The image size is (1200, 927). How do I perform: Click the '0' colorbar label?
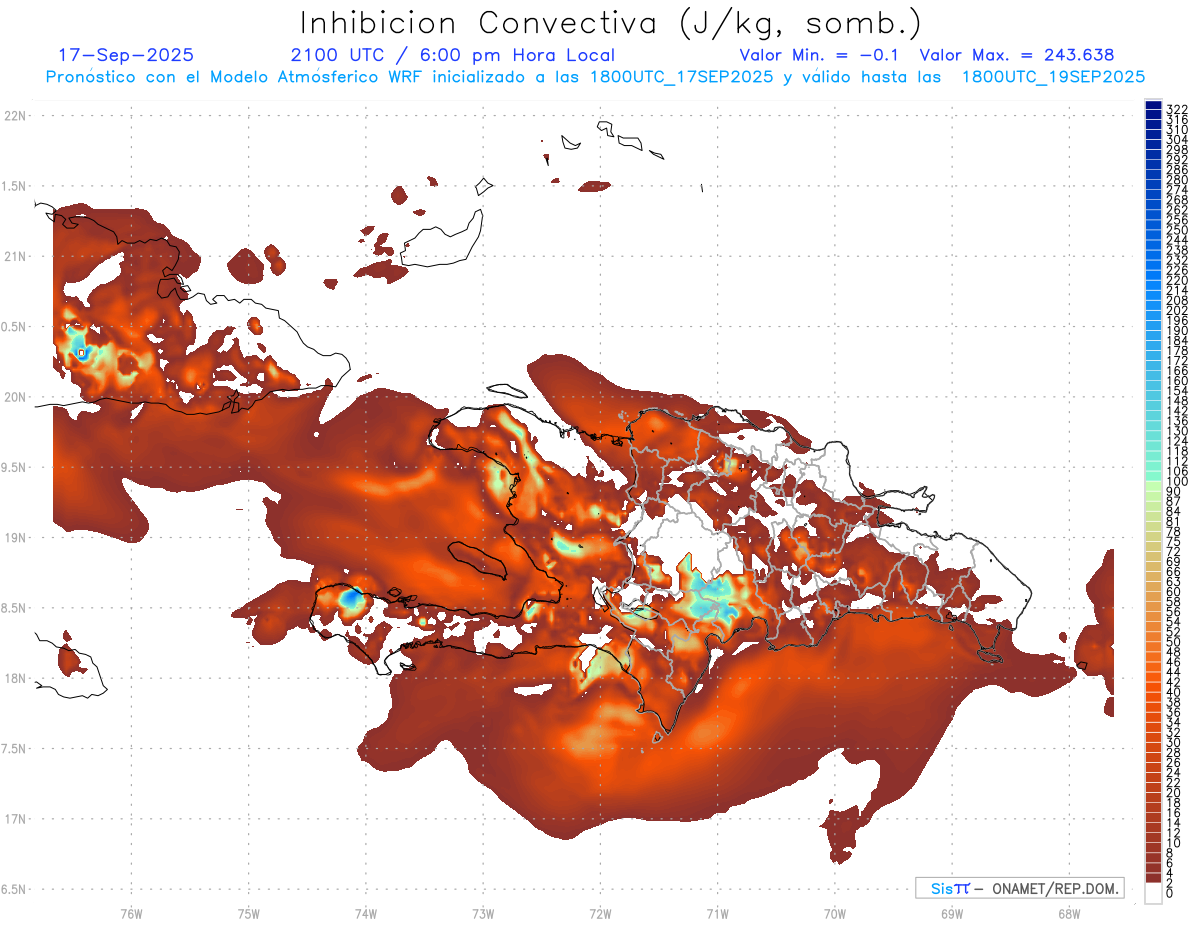pyautogui.click(x=1169, y=894)
